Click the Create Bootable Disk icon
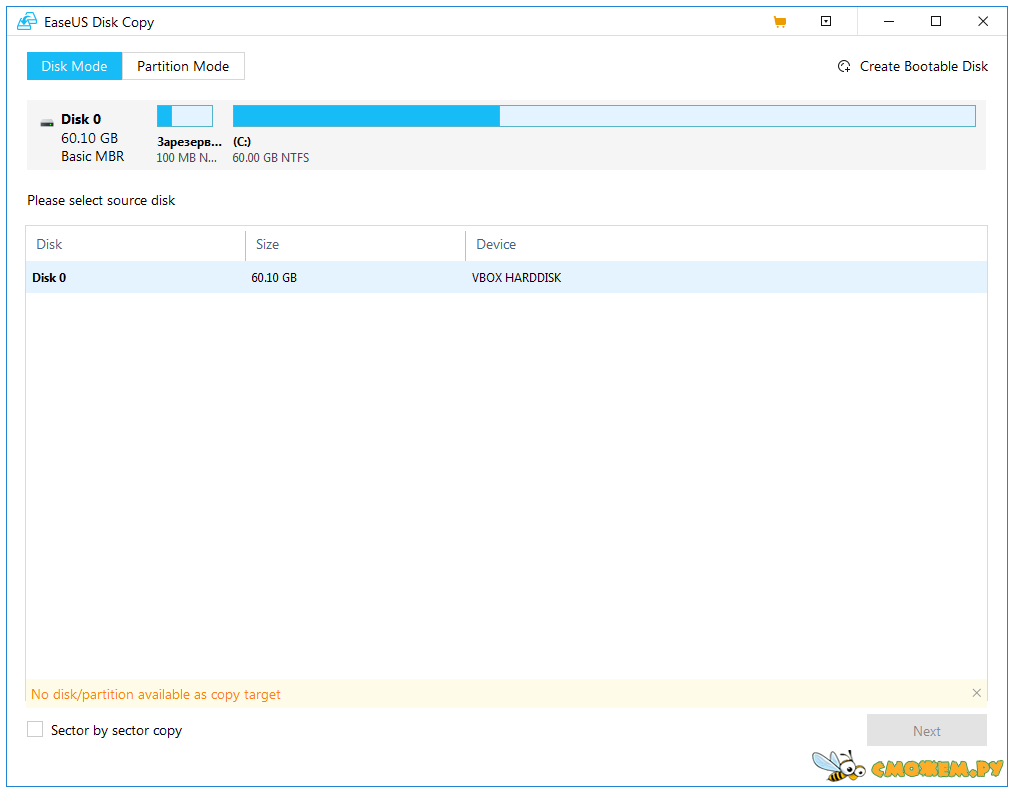The height and width of the screenshot is (793, 1014). pos(844,67)
